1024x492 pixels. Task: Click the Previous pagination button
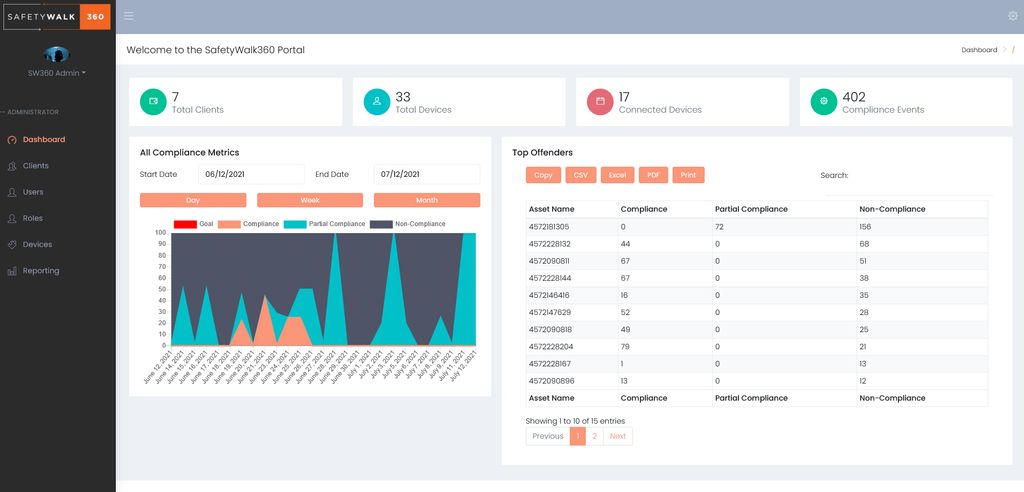pos(548,436)
